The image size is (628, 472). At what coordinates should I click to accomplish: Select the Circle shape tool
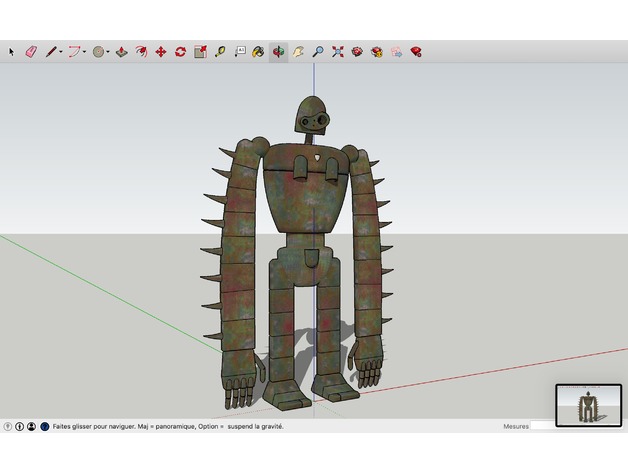(x=99, y=52)
